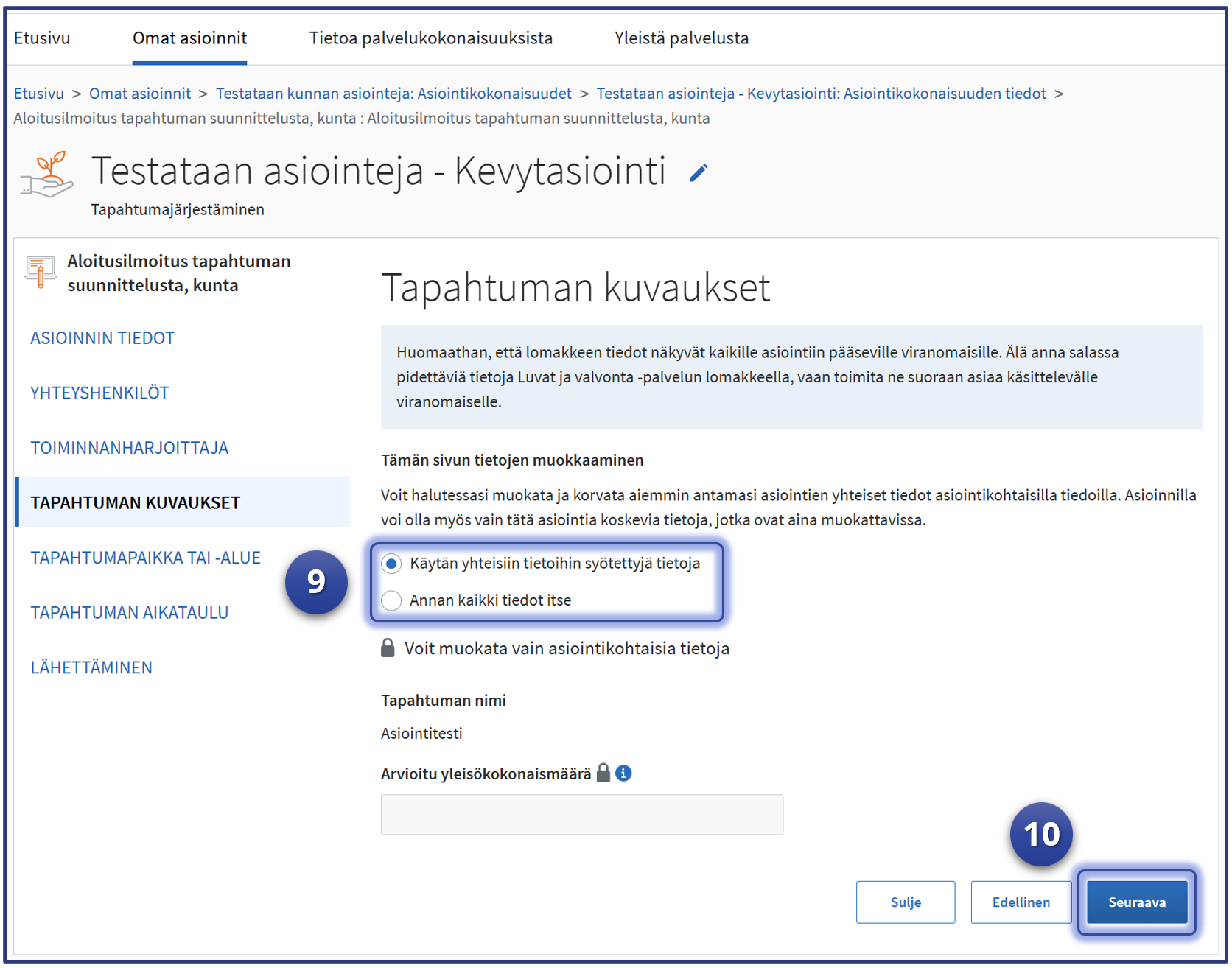This screenshot has height=968, width=1232.
Task: Click the Sulje button
Action: [905, 902]
